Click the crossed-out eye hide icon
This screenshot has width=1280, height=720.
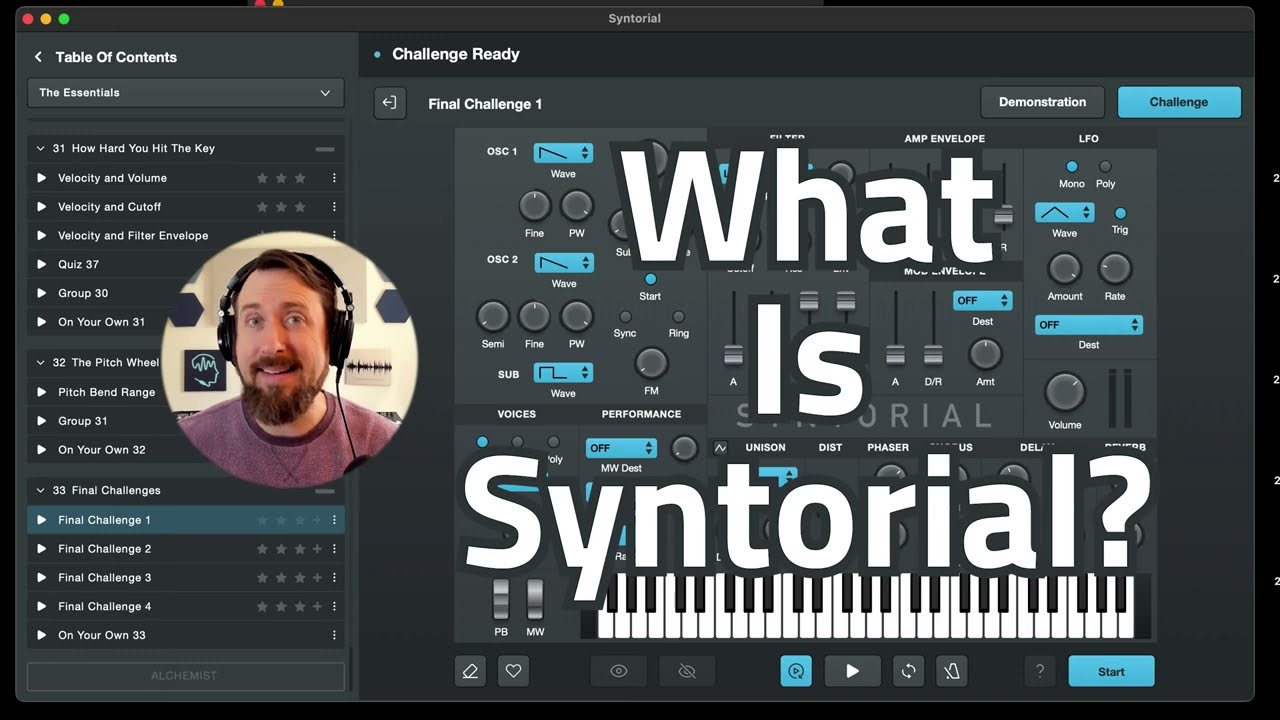687,671
